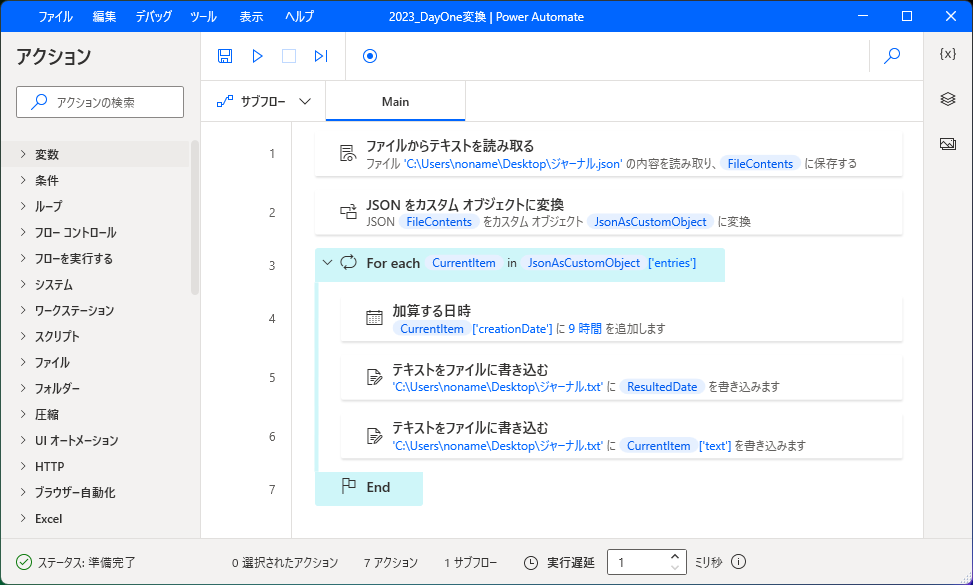Expand the ループ action group
The height and width of the screenshot is (585, 973).
point(23,206)
